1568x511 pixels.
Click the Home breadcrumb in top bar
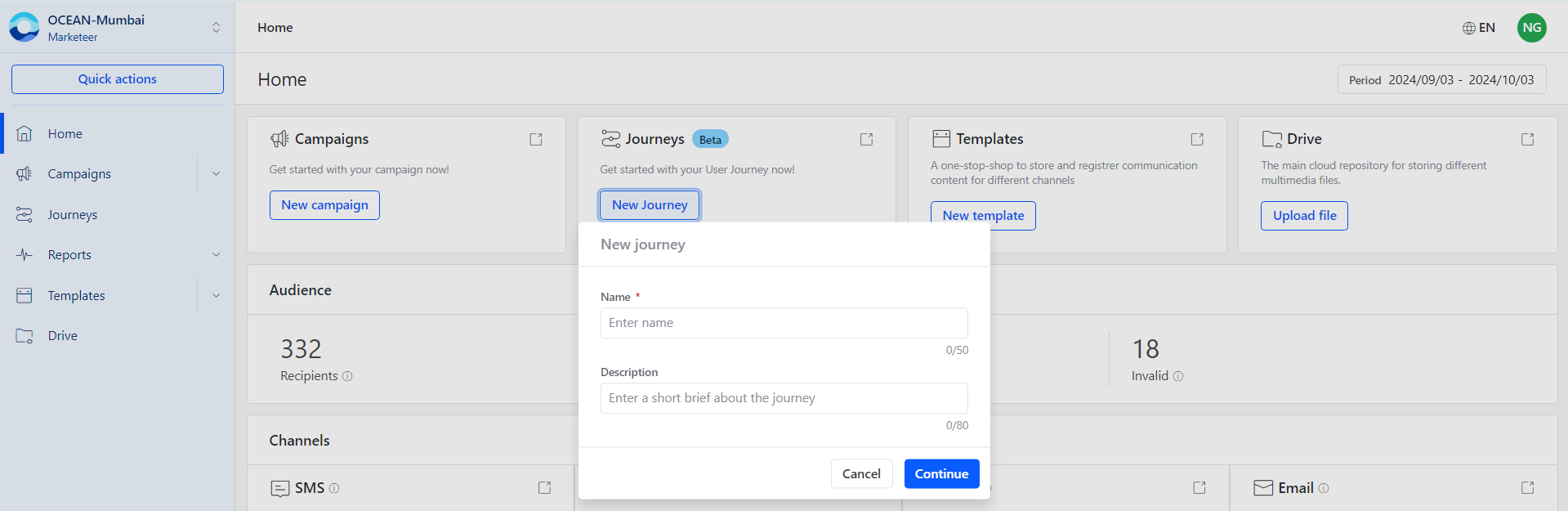[275, 27]
